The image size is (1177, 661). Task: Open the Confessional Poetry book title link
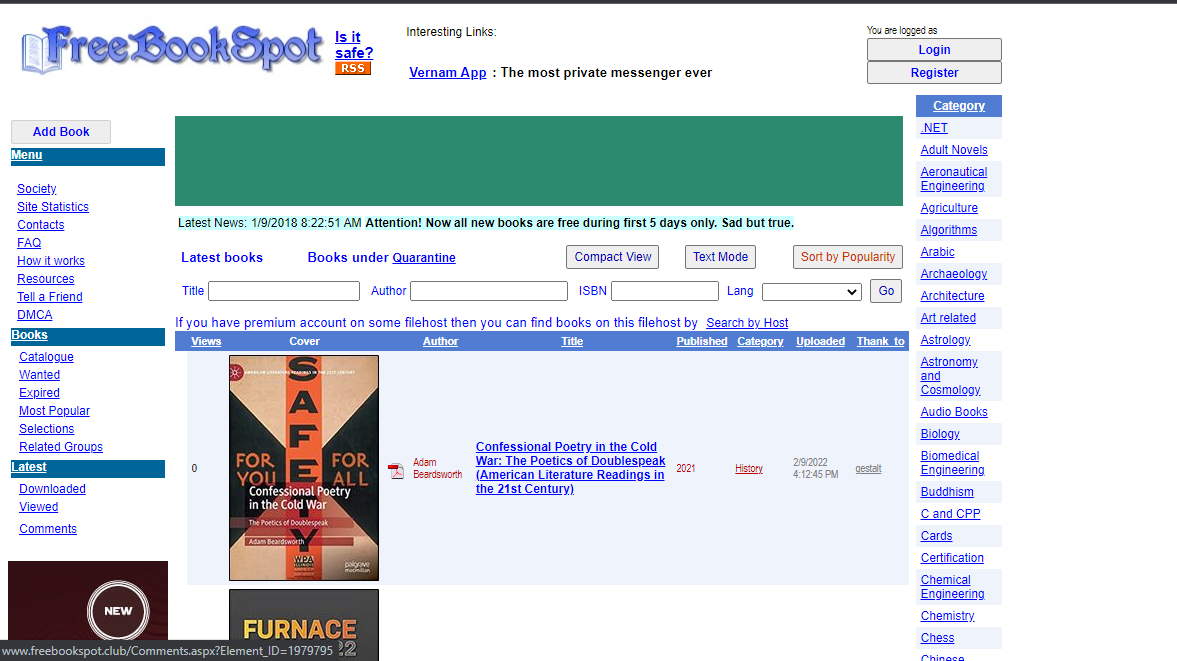(x=570, y=468)
